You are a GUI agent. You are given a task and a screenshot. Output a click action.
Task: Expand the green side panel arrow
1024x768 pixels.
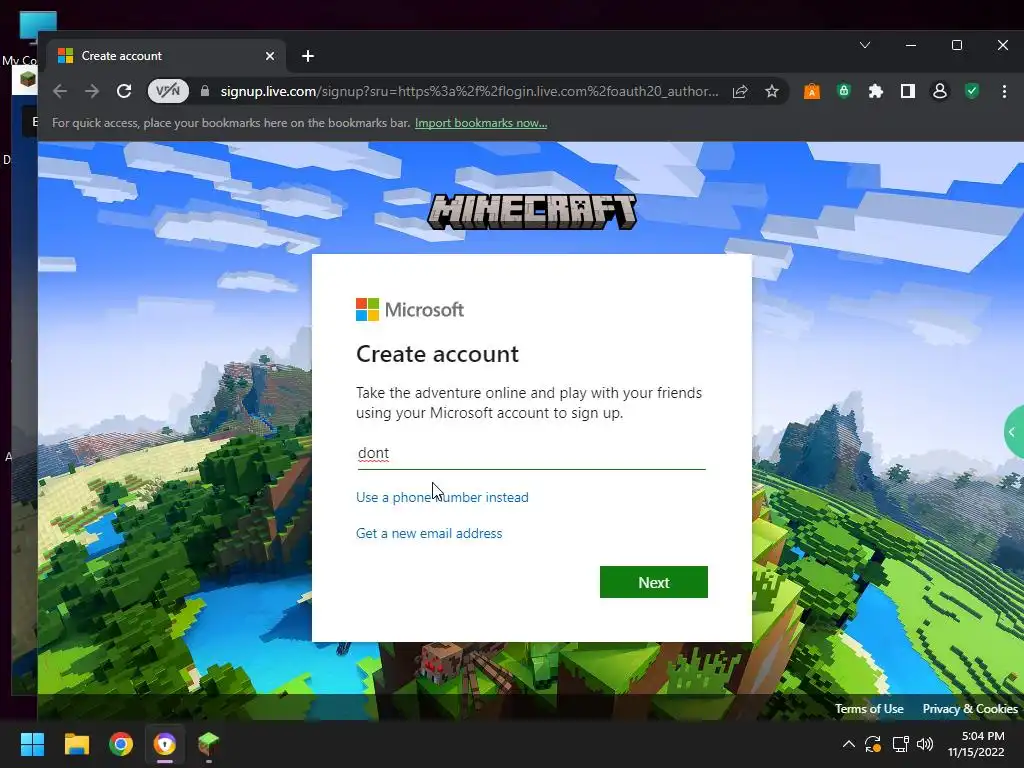(x=1014, y=432)
